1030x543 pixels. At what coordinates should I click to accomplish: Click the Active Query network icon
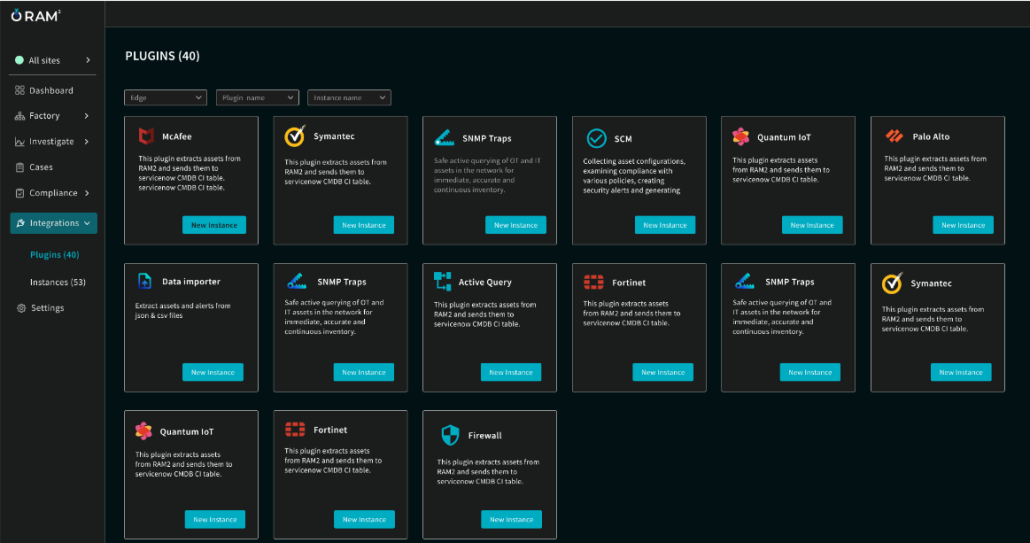[x=443, y=281]
